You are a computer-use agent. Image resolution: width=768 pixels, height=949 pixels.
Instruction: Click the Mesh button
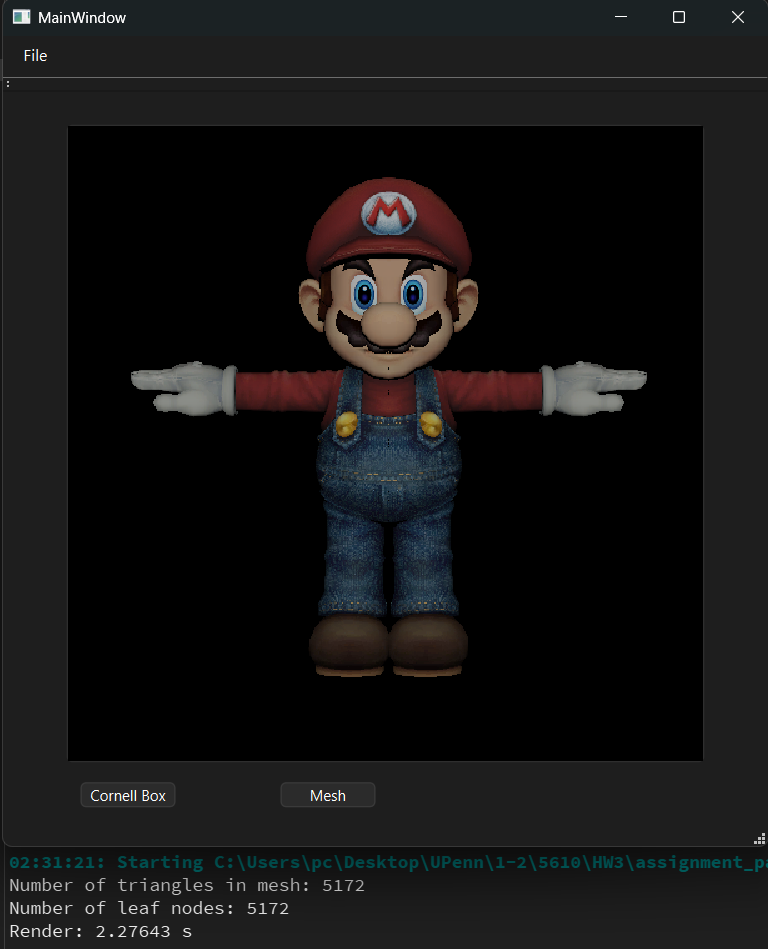(x=327, y=795)
